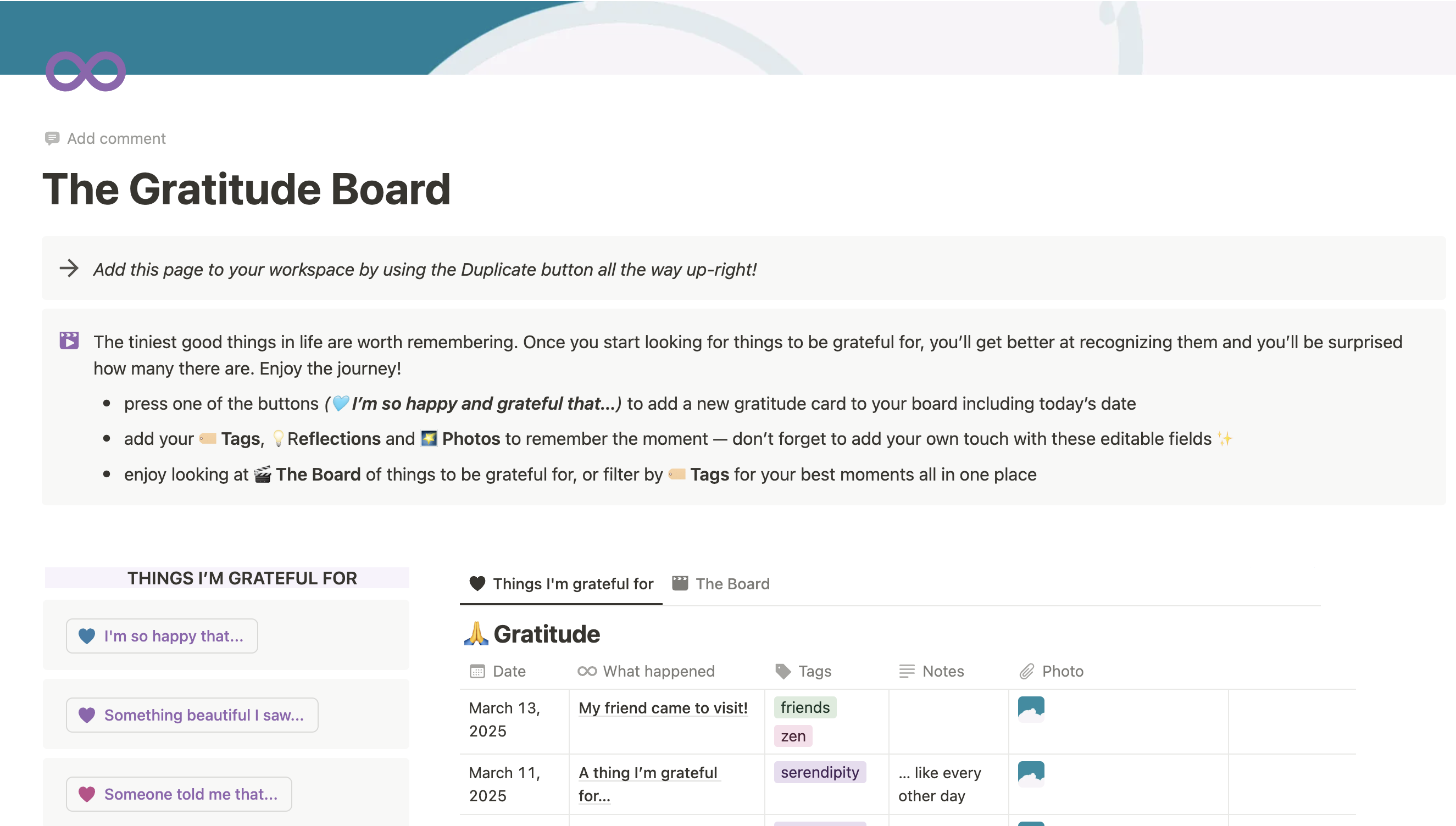This screenshot has height=826, width=1456.
Task: Click the tag icon in Tags column header
Action: [783, 672]
